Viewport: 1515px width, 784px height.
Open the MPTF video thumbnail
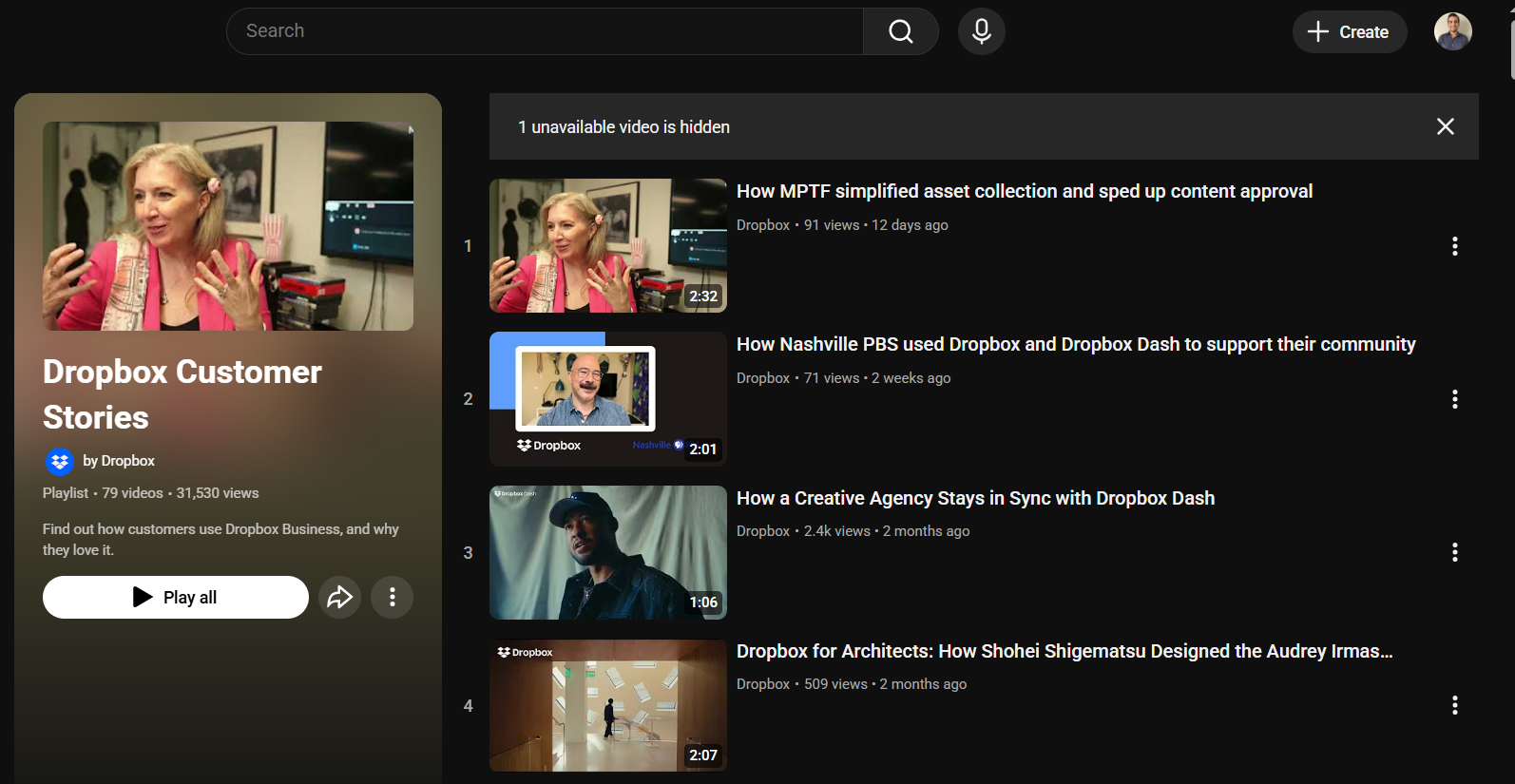click(x=608, y=245)
